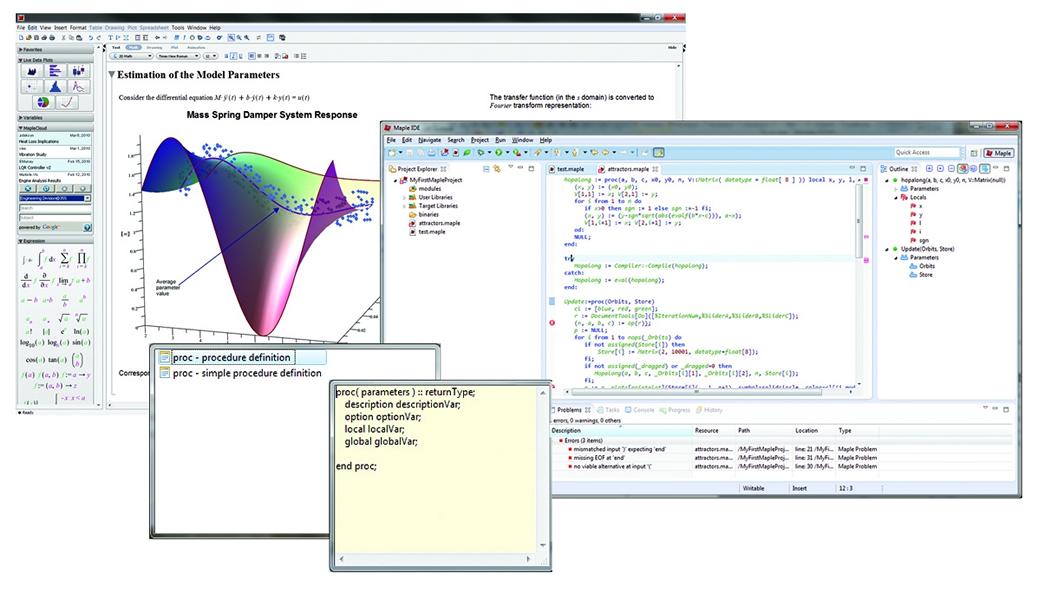Click the Undo icon in Maple worksheet toolbar
This screenshot has height=600, width=1038.
[91, 38]
